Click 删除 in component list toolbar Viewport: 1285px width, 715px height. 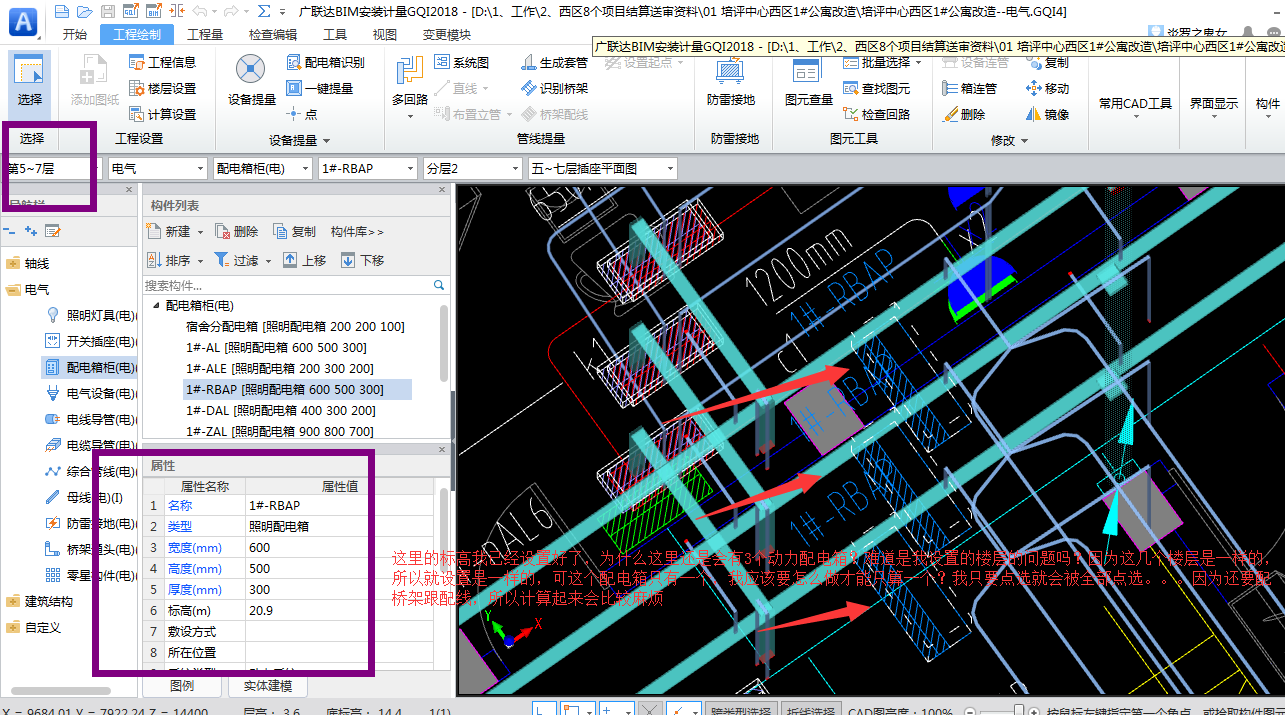point(236,231)
